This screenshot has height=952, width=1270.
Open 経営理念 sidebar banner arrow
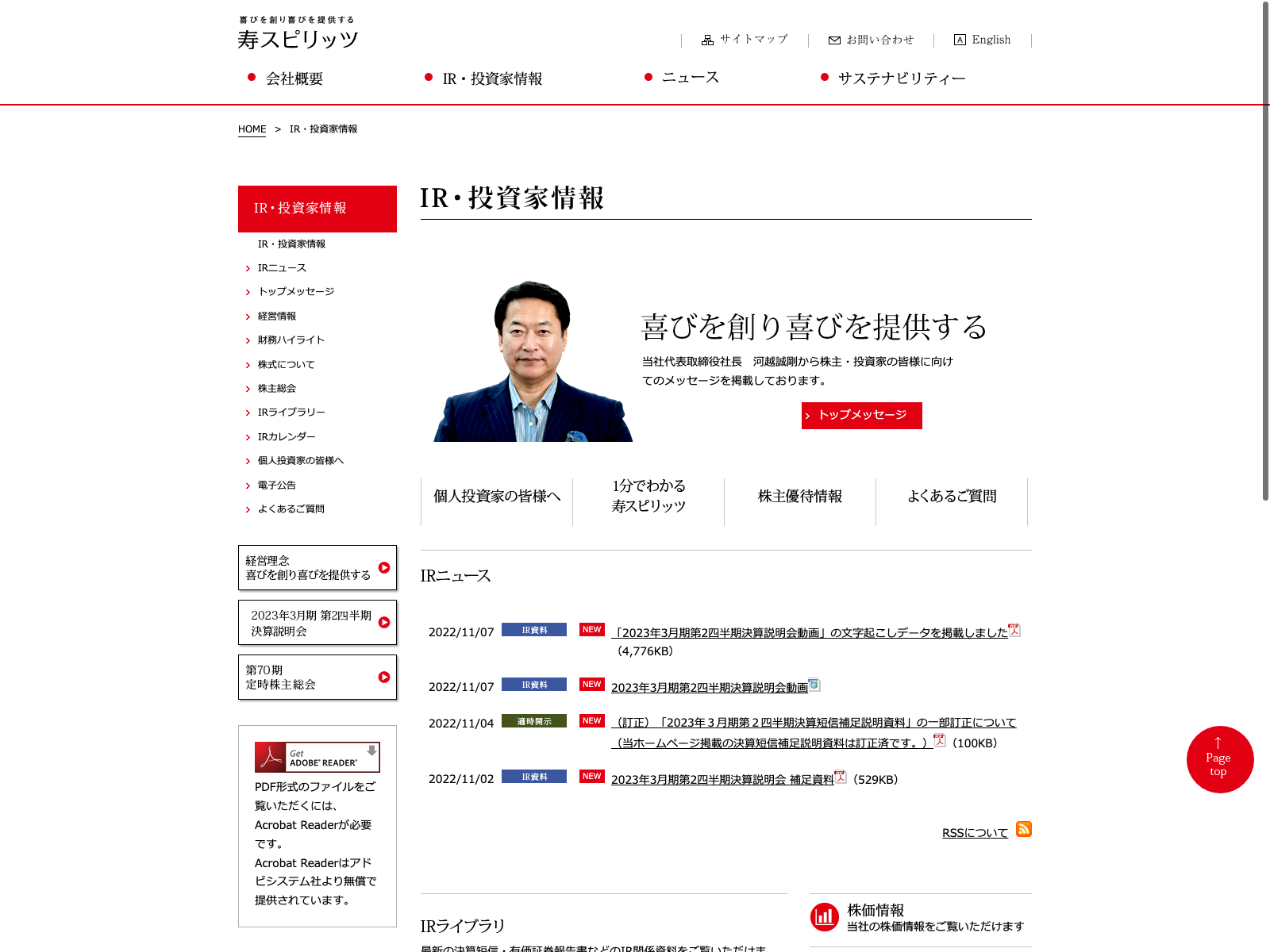[384, 568]
